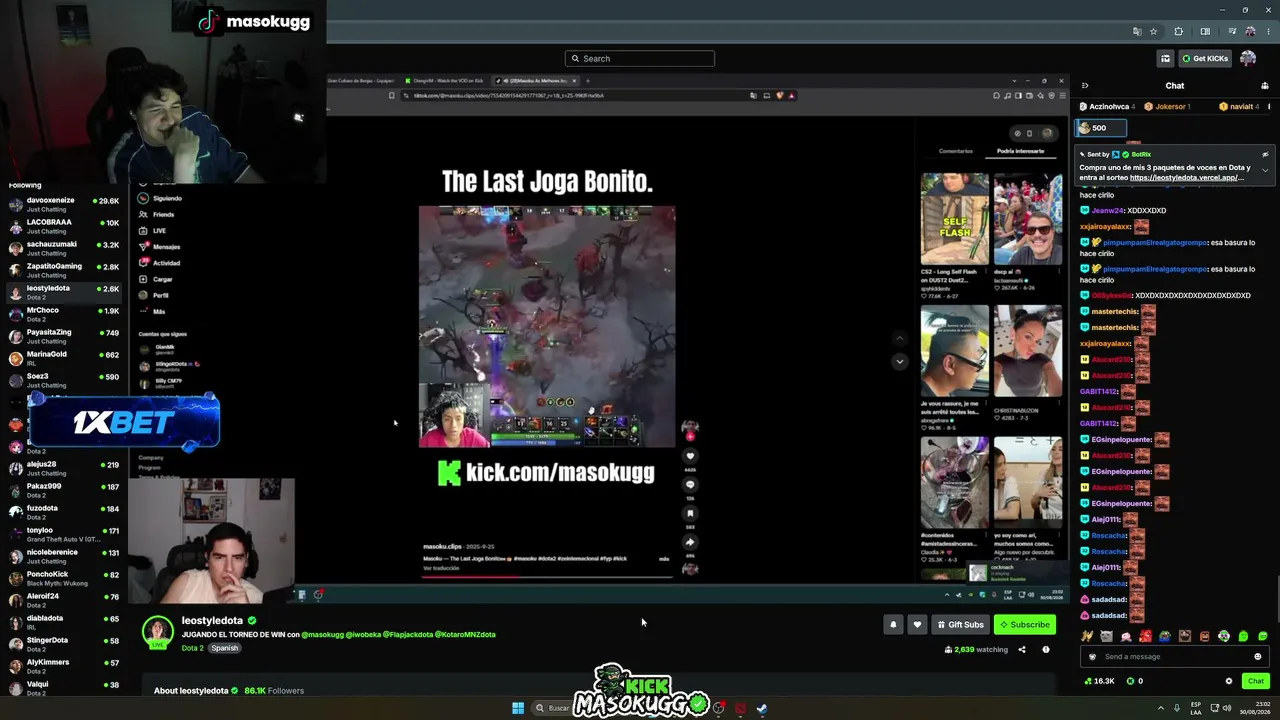
Task: Open davooxeneize channel in Following list
Action: [63, 204]
